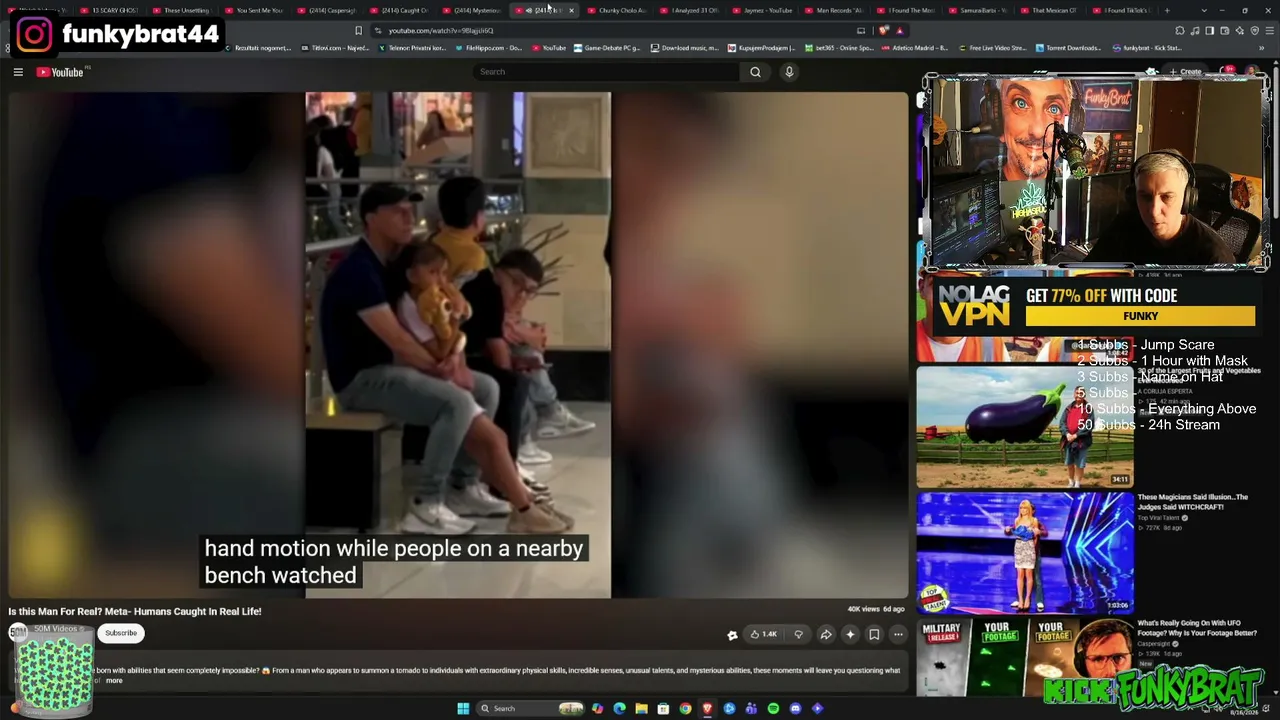Click the video title 'Is this Man For Real?'
The image size is (1280, 720).
tap(135, 611)
